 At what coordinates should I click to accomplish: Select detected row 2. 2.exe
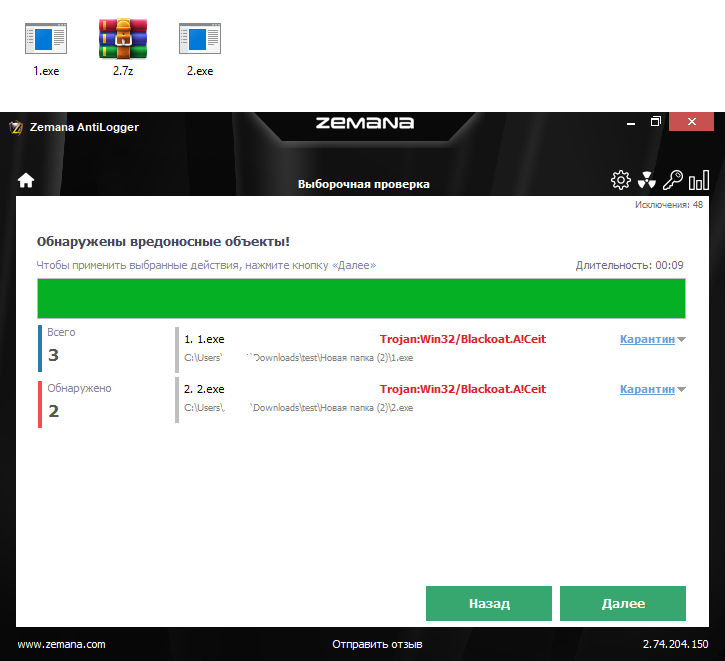[x=430, y=398]
